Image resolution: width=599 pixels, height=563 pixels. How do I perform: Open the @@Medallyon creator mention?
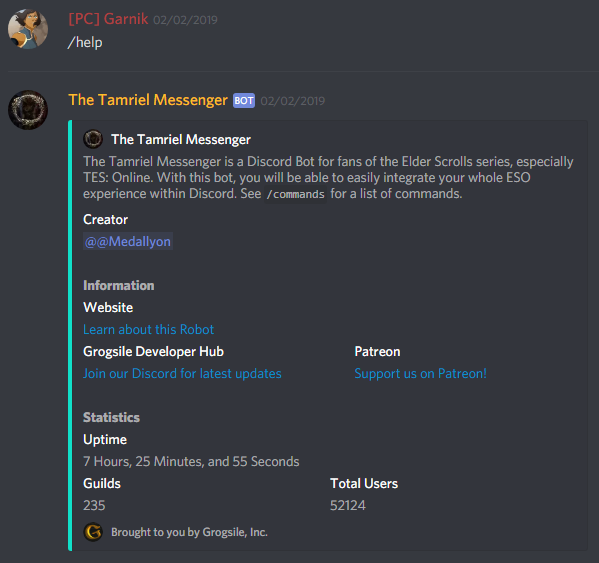(x=128, y=241)
